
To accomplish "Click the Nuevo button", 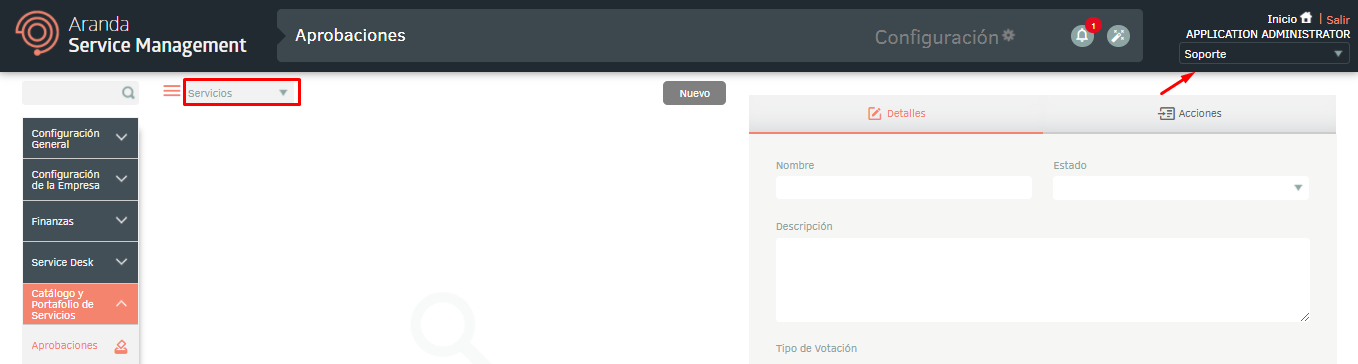I will click(694, 93).
